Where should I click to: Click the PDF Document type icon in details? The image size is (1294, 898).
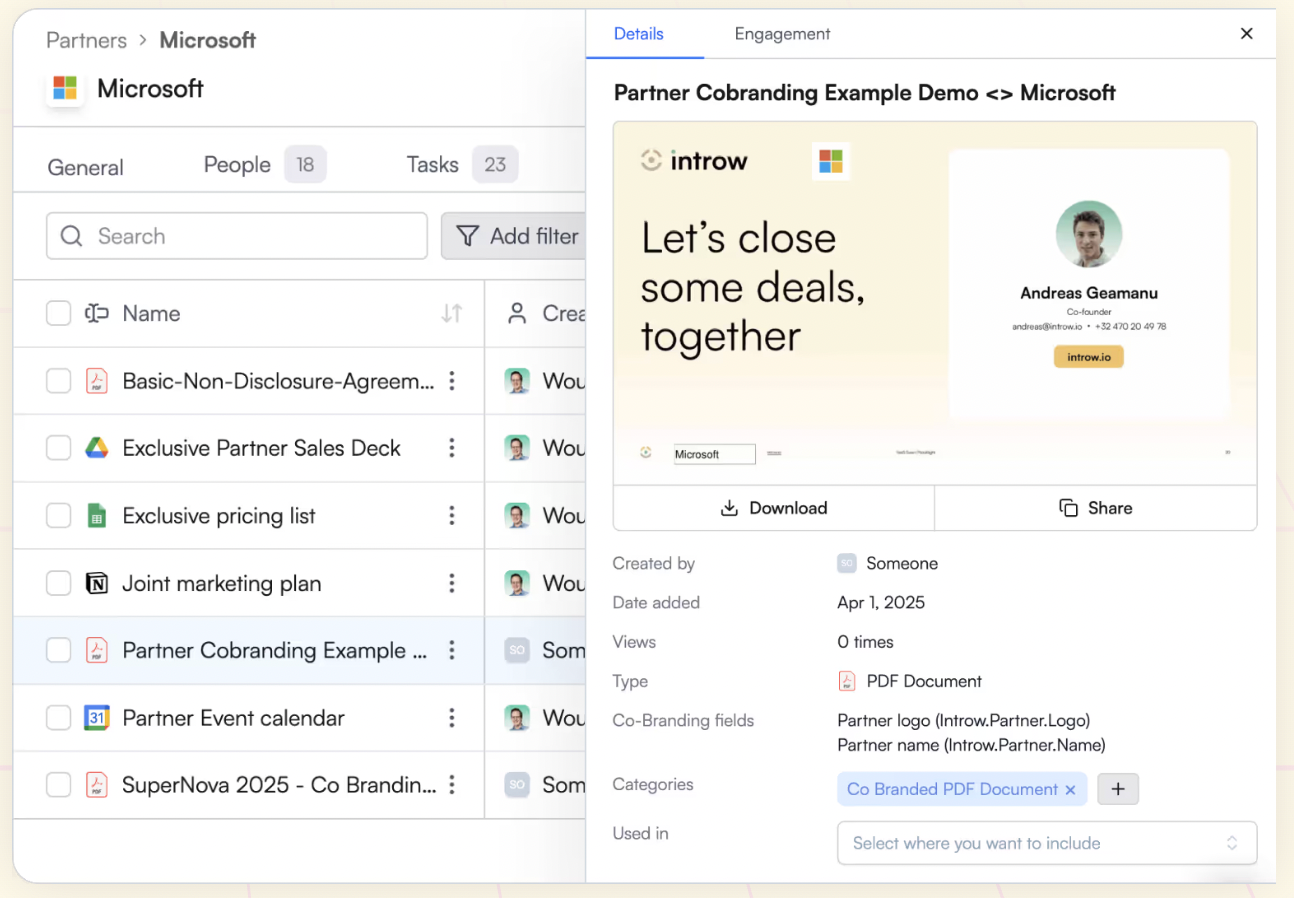847,682
